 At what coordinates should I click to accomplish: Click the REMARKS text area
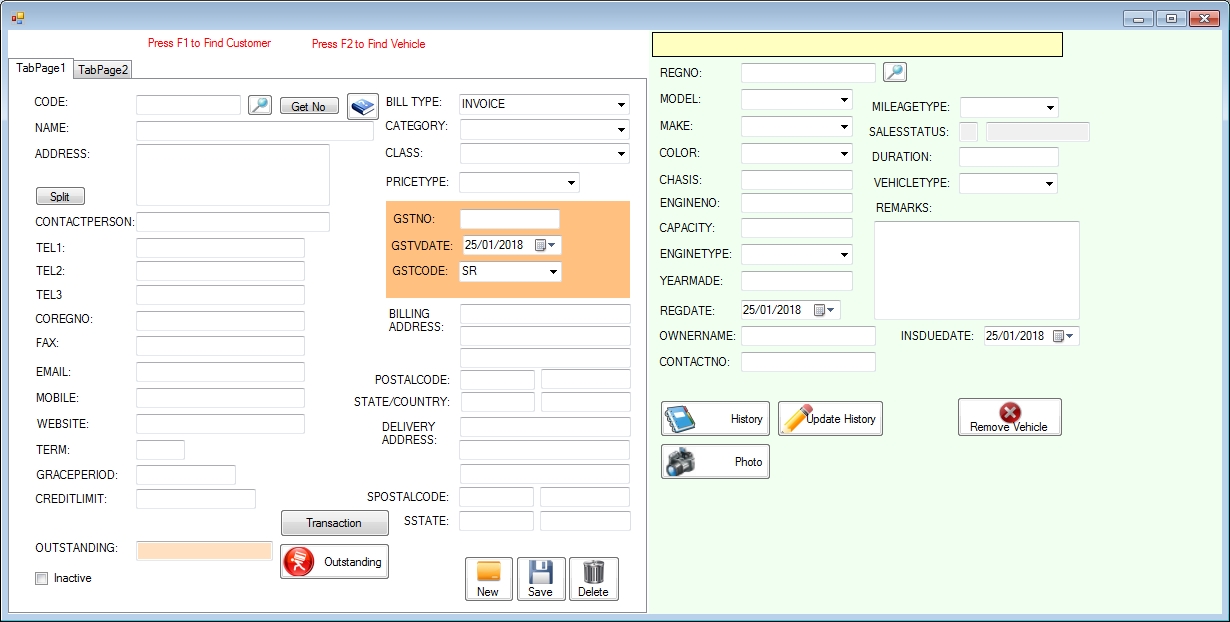pyautogui.click(x=977, y=270)
